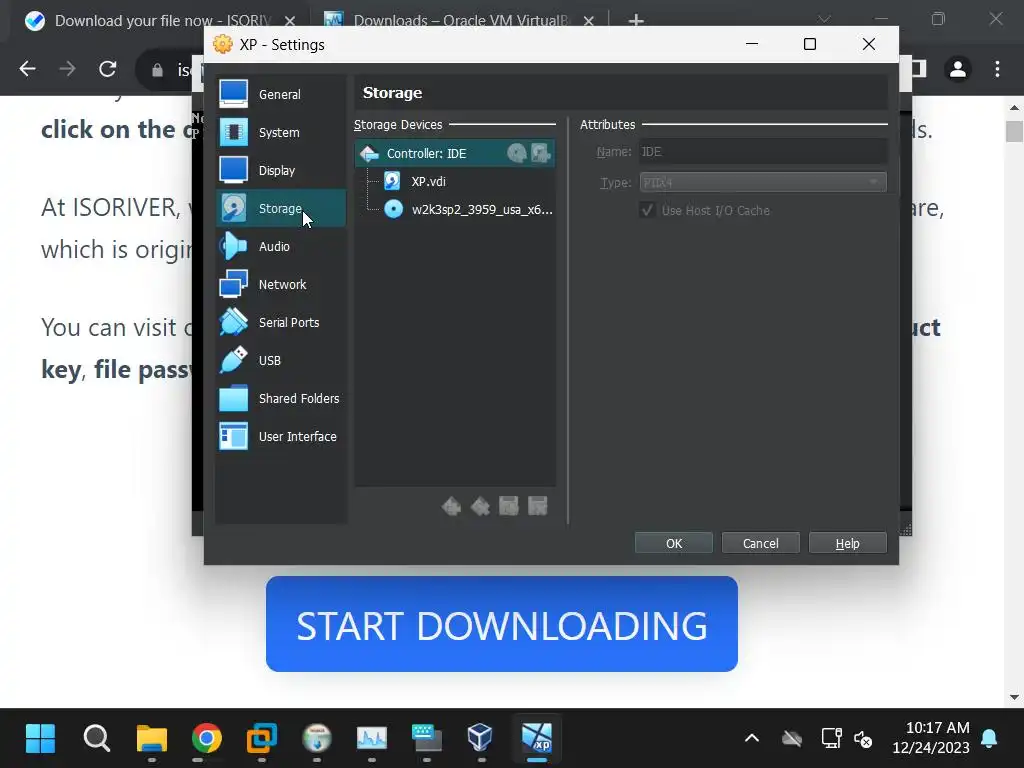Click Cancel in the settings dialog
This screenshot has width=1024, height=768.
[x=761, y=543]
